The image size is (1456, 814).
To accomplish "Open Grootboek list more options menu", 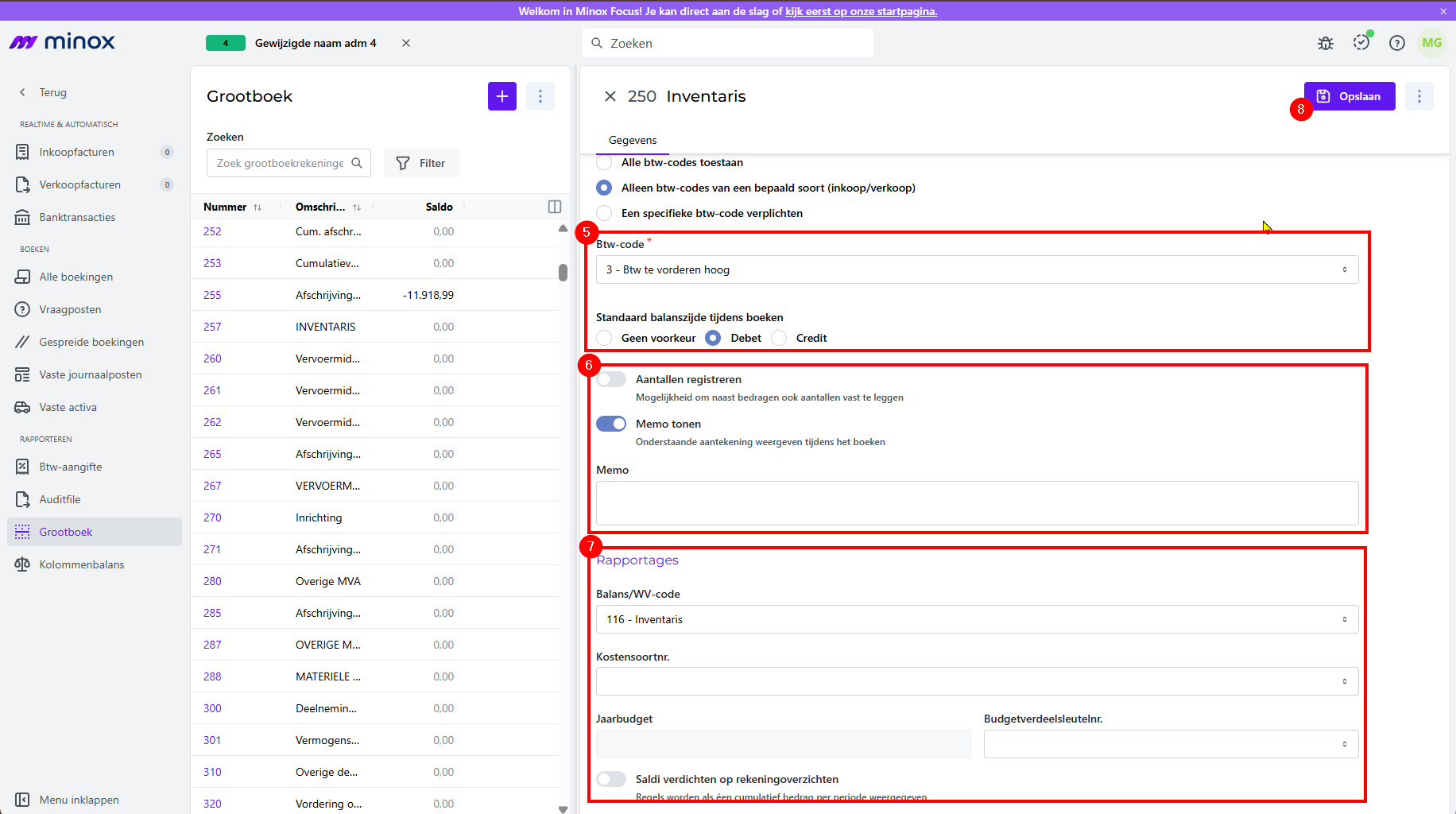I will (x=540, y=96).
